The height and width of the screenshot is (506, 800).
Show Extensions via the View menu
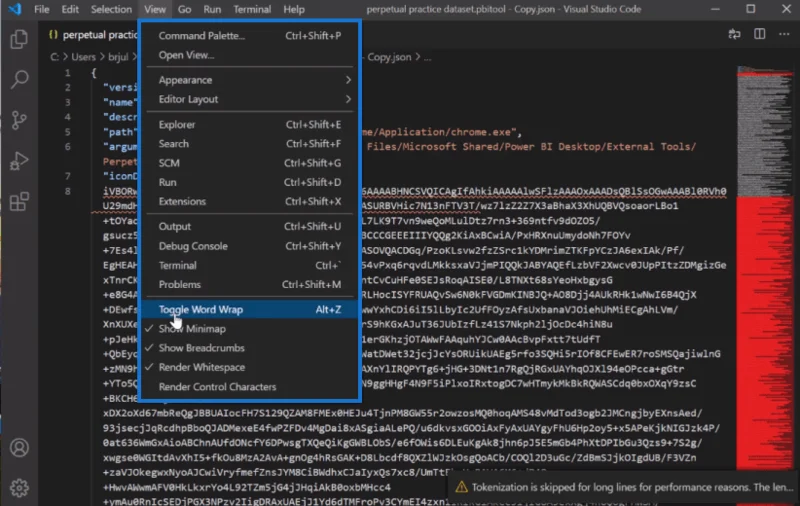pos(249,201)
